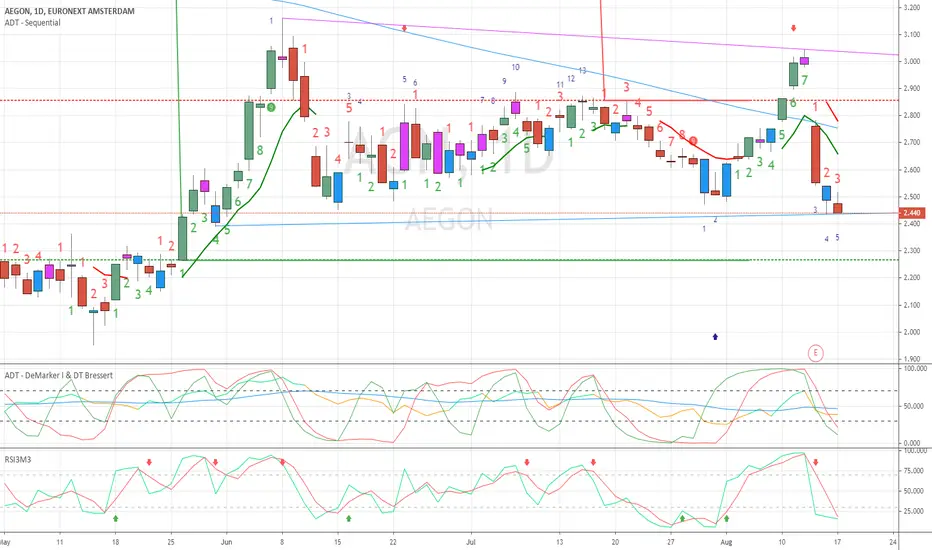Image resolution: width=932 pixels, height=550 pixels.
Task: Click the 2.200 price axis label
Action: pos(912,278)
